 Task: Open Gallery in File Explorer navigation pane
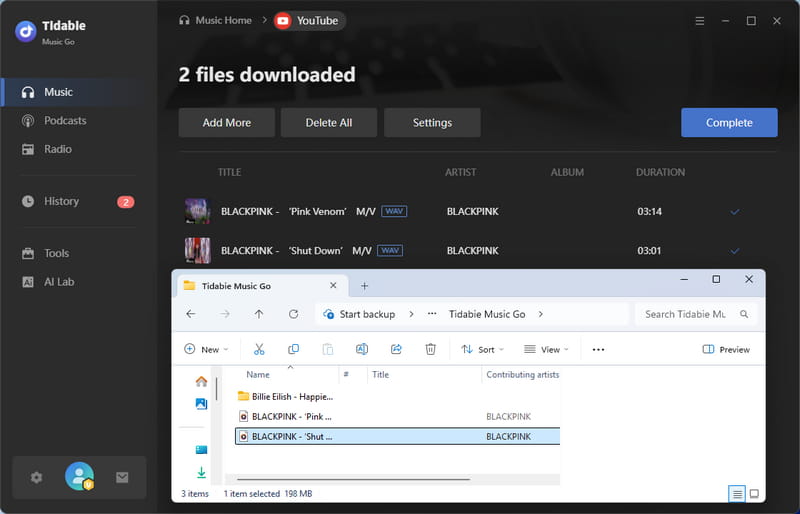(x=202, y=404)
